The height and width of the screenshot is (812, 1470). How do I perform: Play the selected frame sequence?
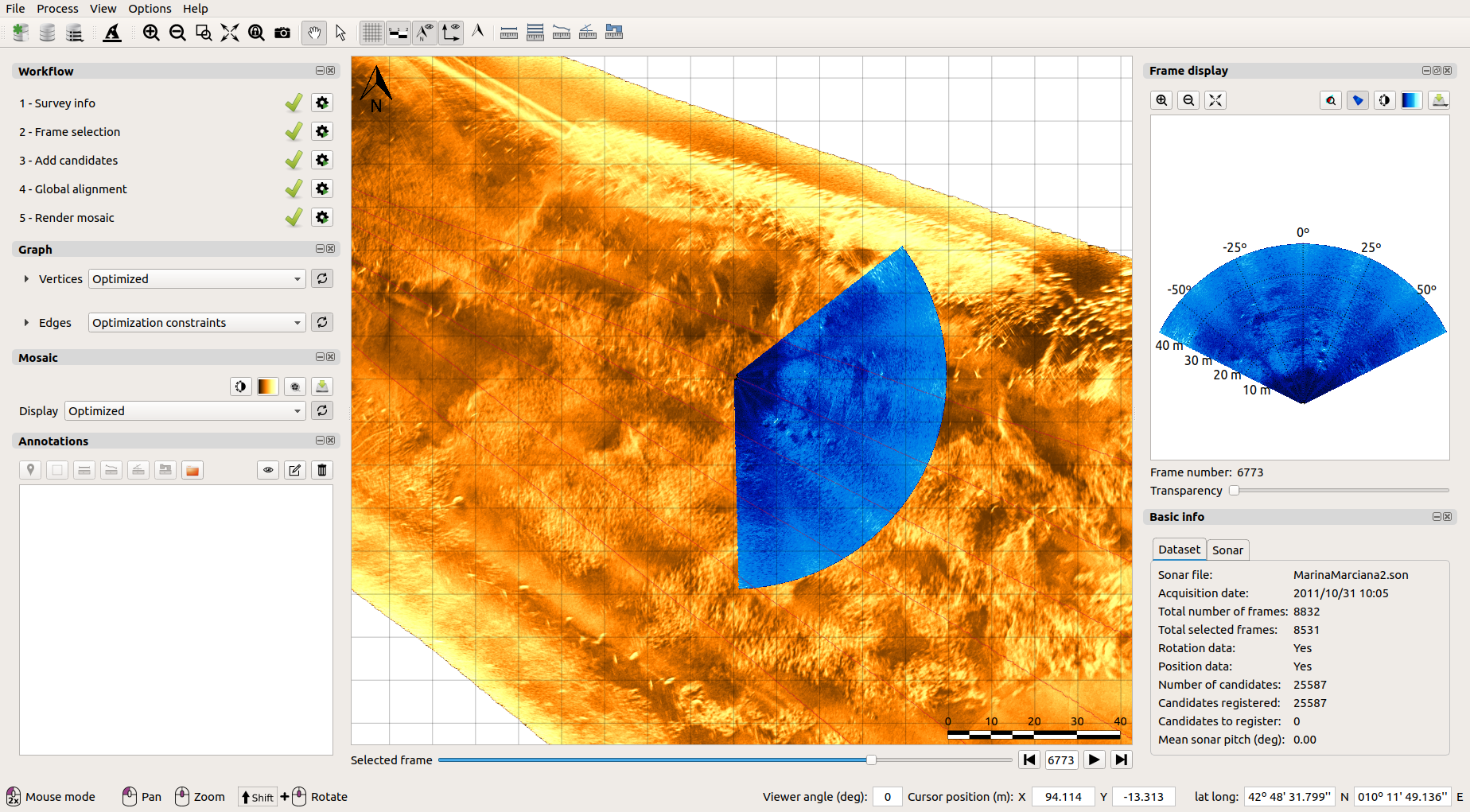tap(1095, 760)
